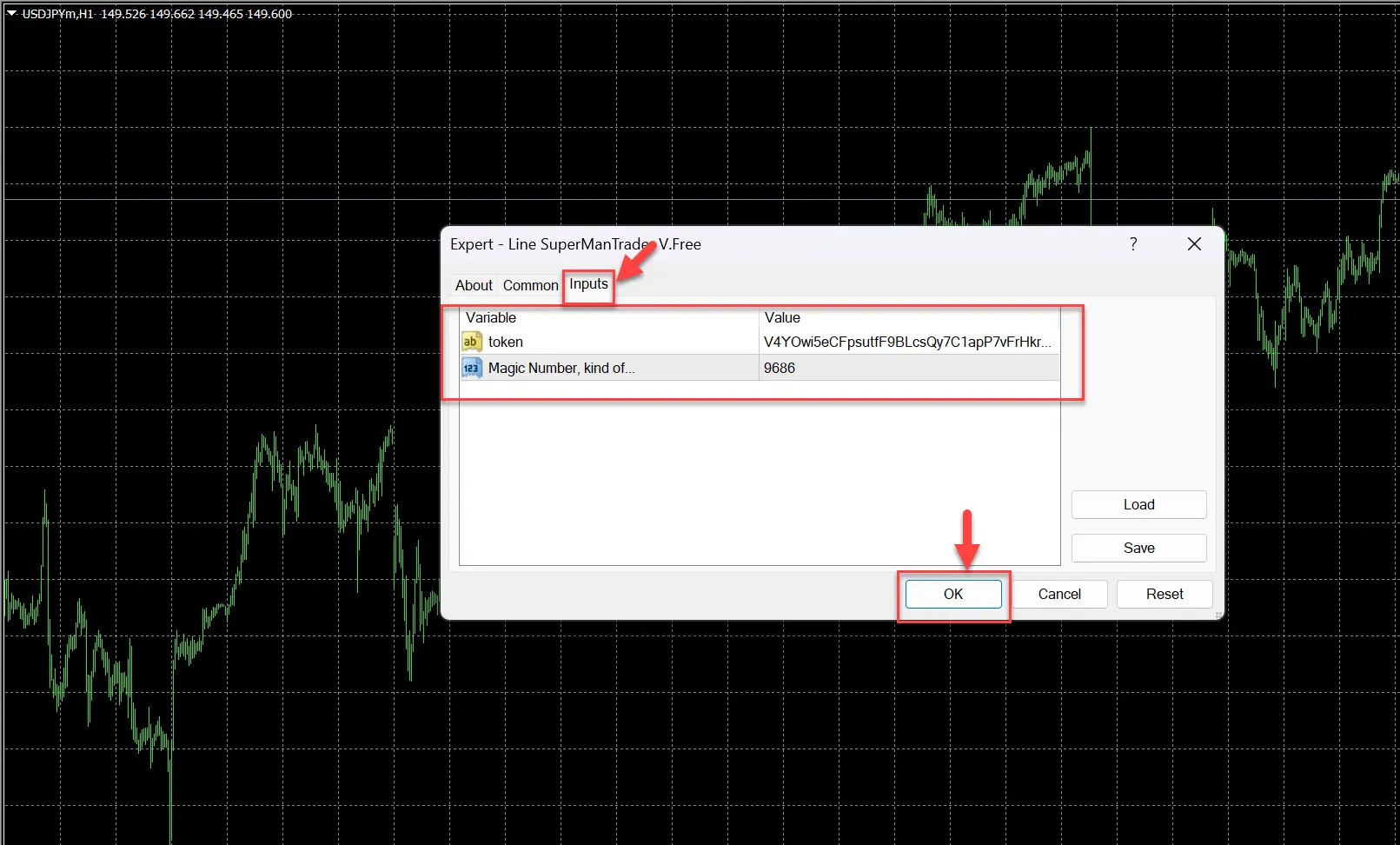Cancel the expert settings dialog
Viewport: 1400px width, 845px height.
click(1059, 594)
